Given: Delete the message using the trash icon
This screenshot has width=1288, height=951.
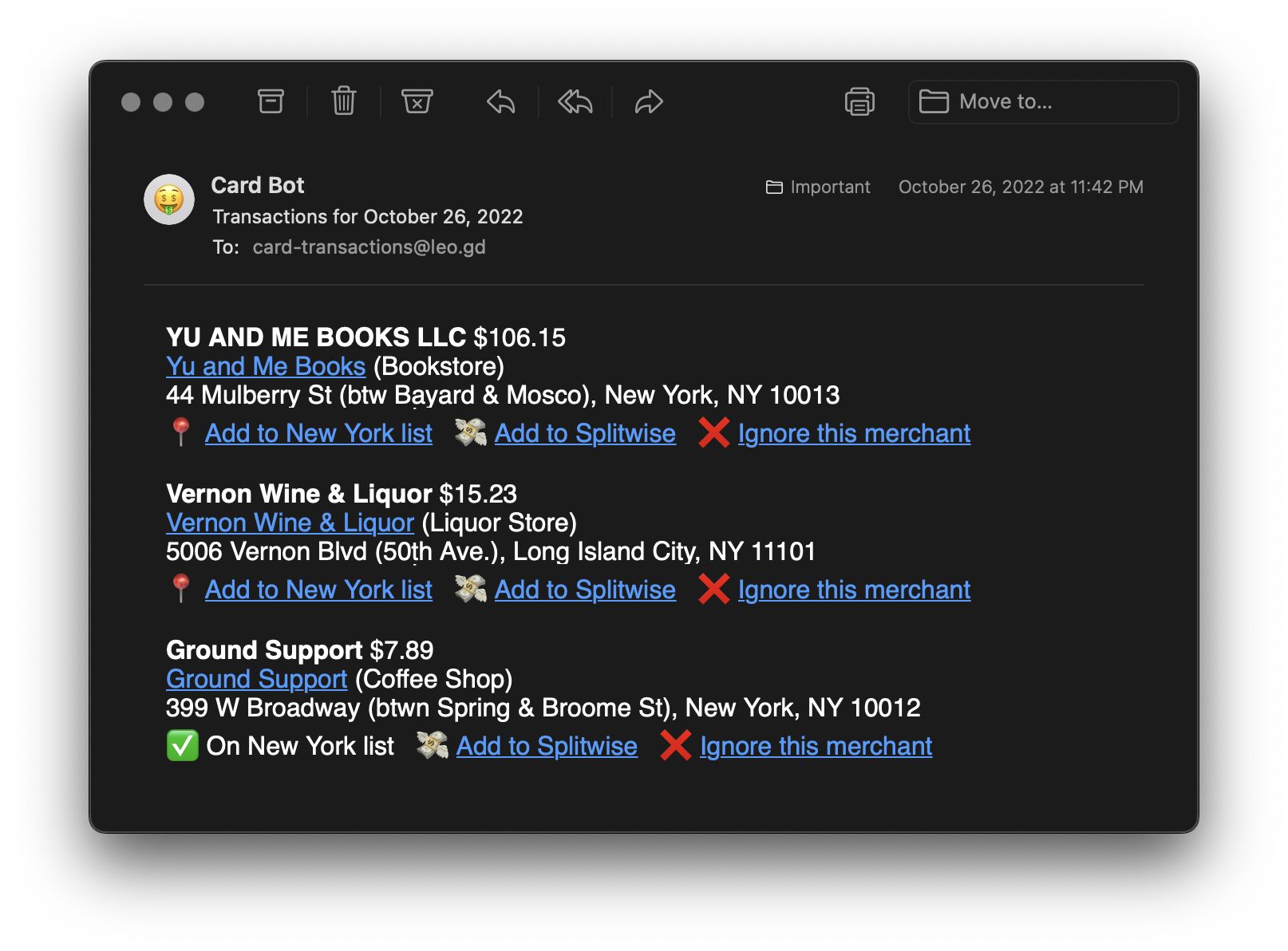Looking at the screenshot, I should (x=344, y=101).
